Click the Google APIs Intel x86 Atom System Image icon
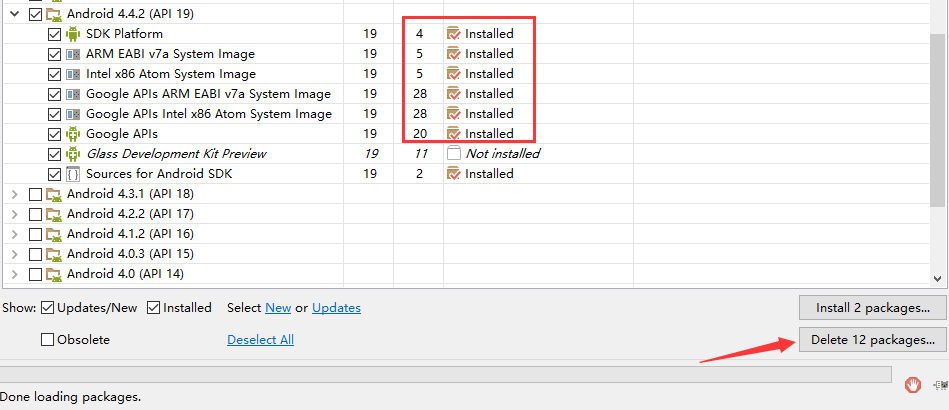Viewport: 949px width, 410px height. [x=73, y=114]
